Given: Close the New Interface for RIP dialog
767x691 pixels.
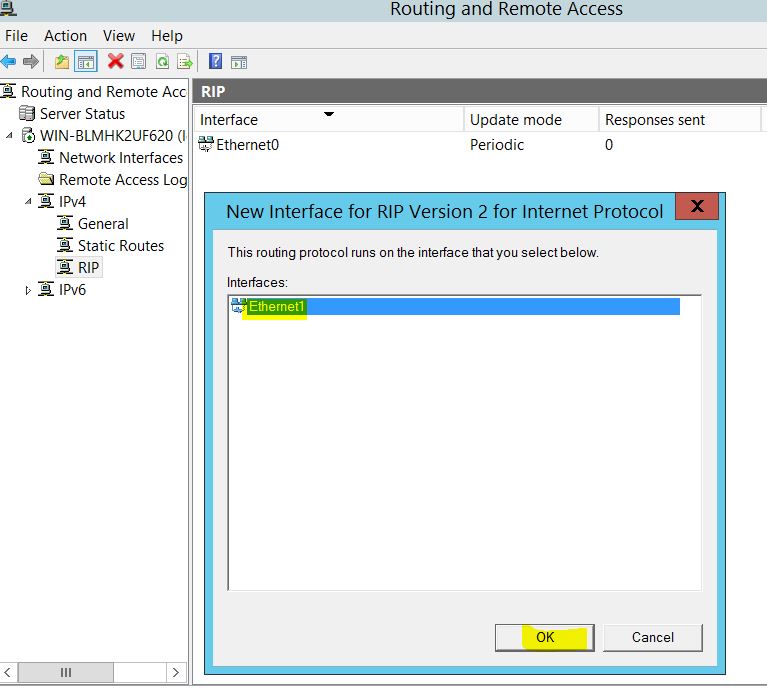Looking at the screenshot, I should [697, 207].
